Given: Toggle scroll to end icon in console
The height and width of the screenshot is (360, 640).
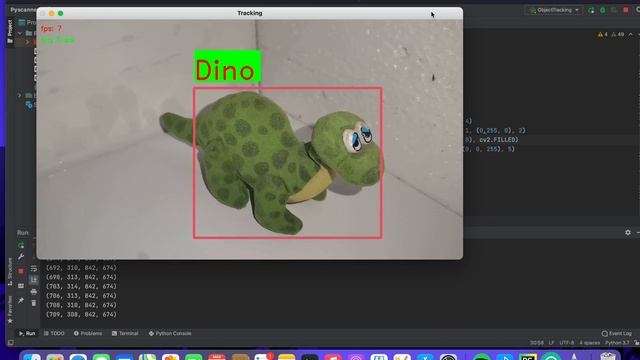Looking at the screenshot, I should pyautogui.click(x=34, y=280).
